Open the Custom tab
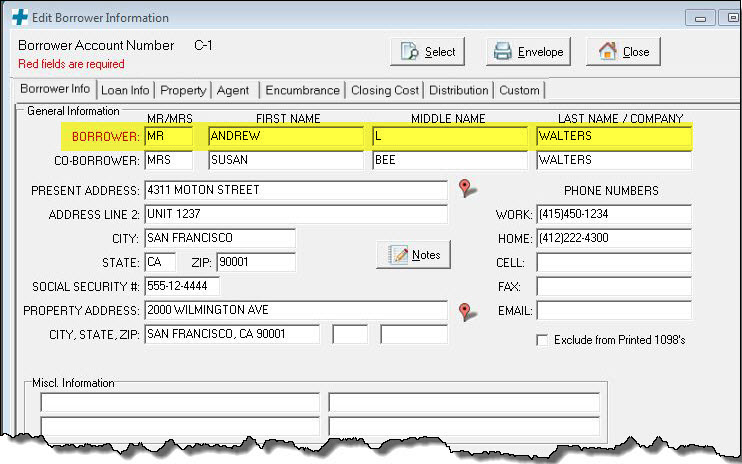The image size is (742, 464). [519, 90]
